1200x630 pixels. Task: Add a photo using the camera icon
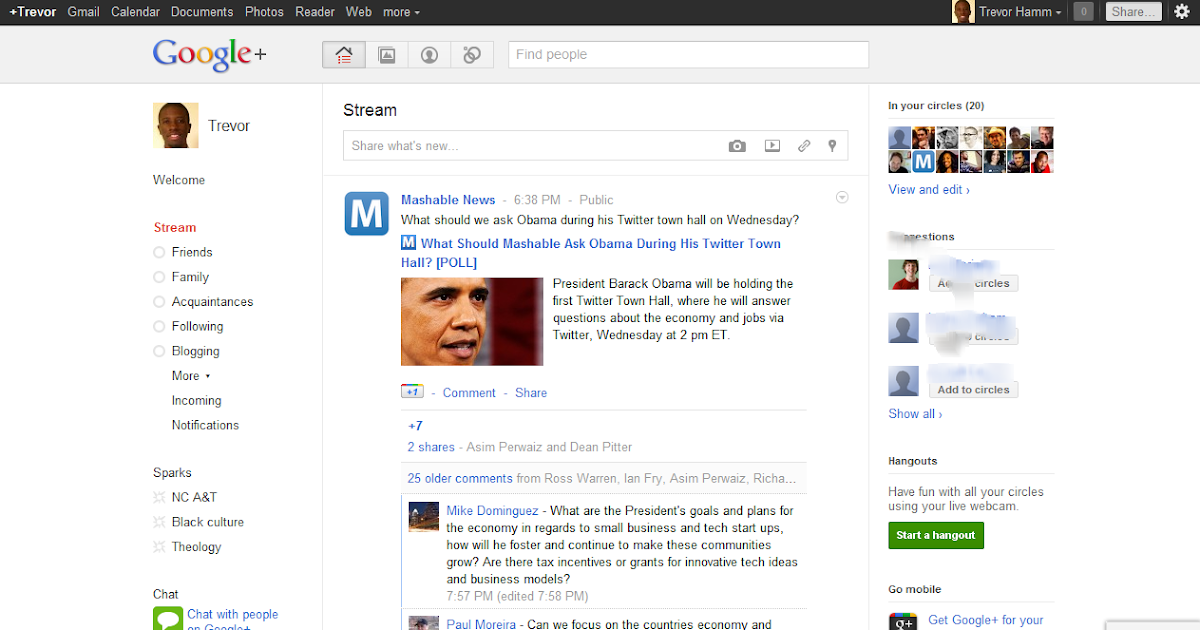[737, 145]
